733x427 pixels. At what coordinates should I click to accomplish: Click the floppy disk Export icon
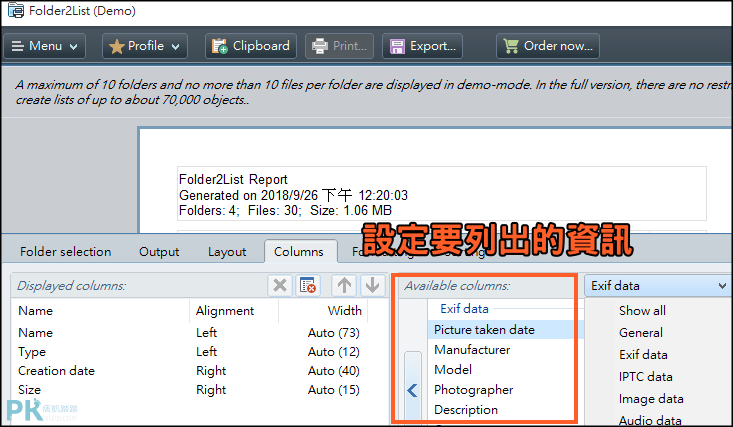click(x=397, y=46)
